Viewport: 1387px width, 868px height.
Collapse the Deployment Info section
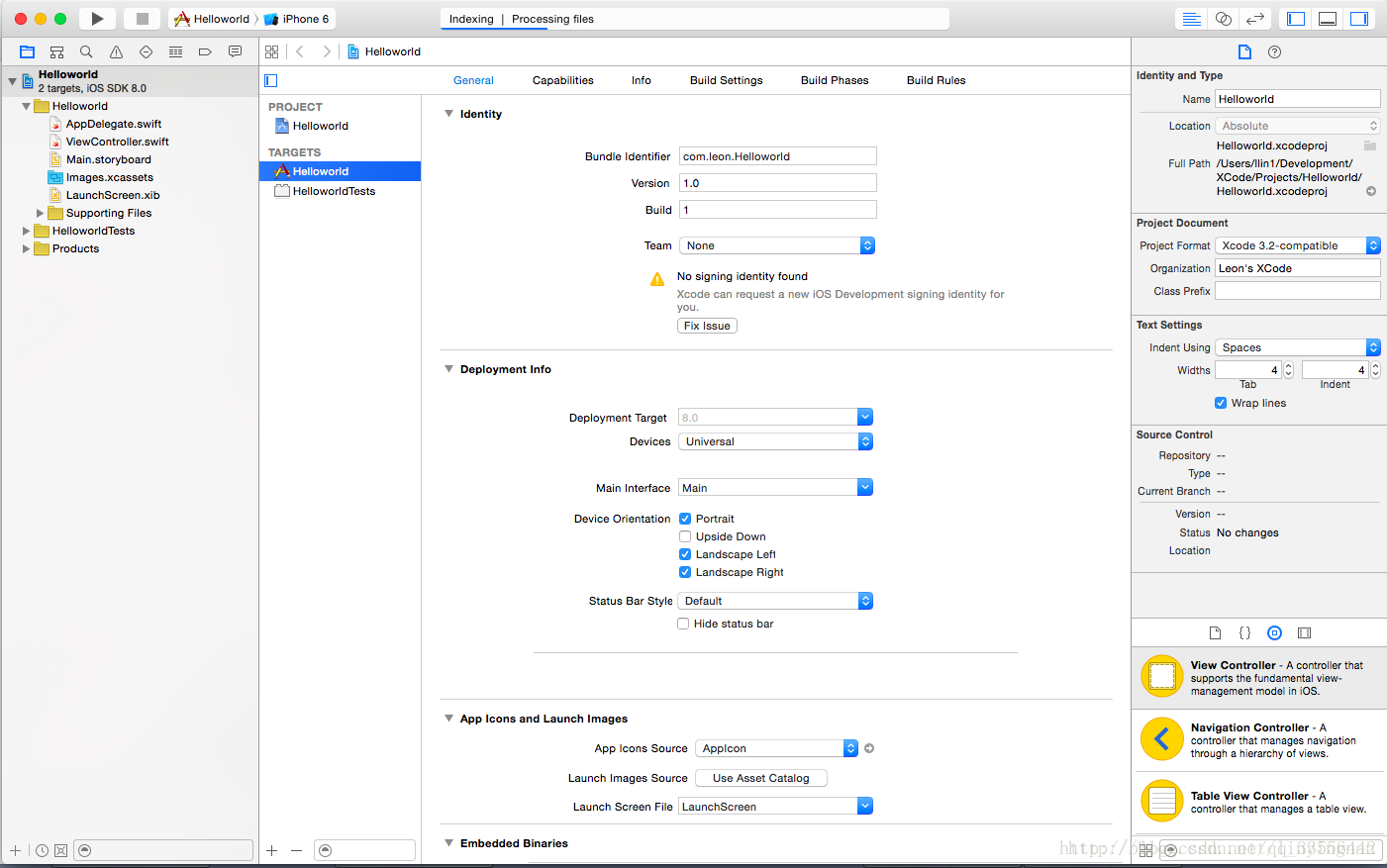point(449,369)
